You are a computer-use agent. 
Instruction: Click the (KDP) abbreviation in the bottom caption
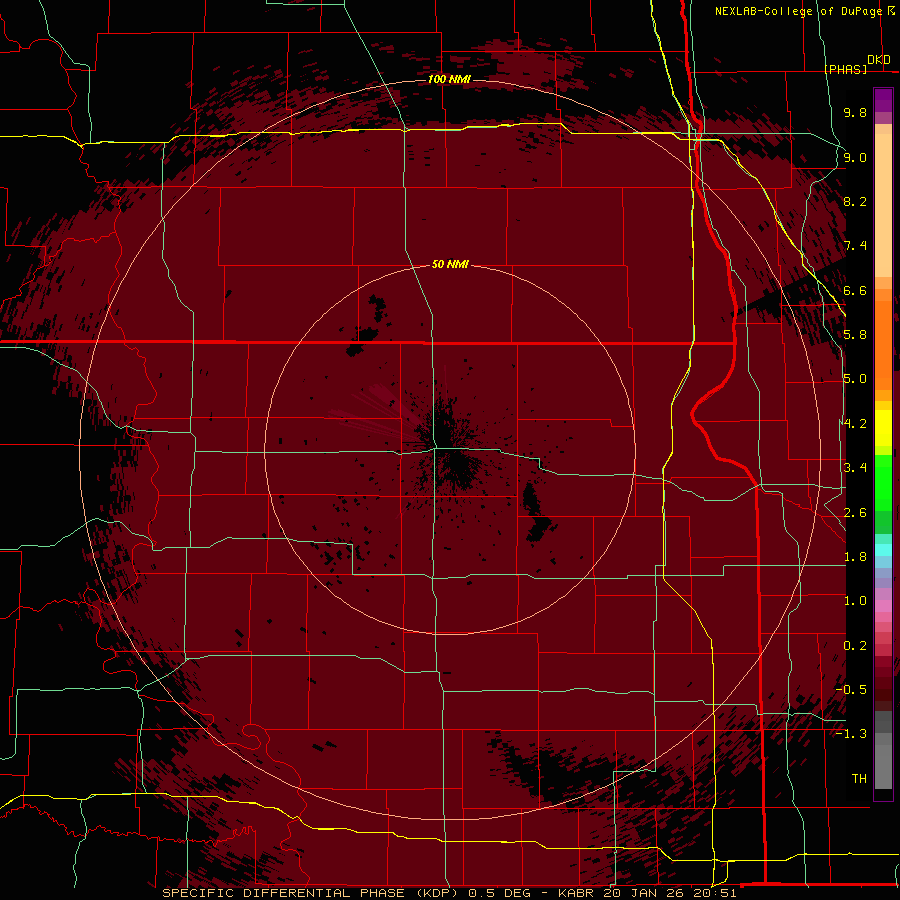pos(437,893)
